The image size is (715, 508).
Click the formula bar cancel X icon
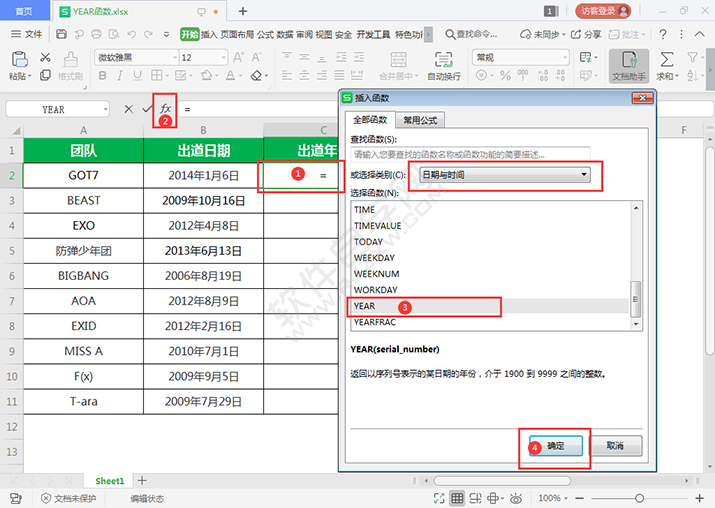click(x=129, y=109)
